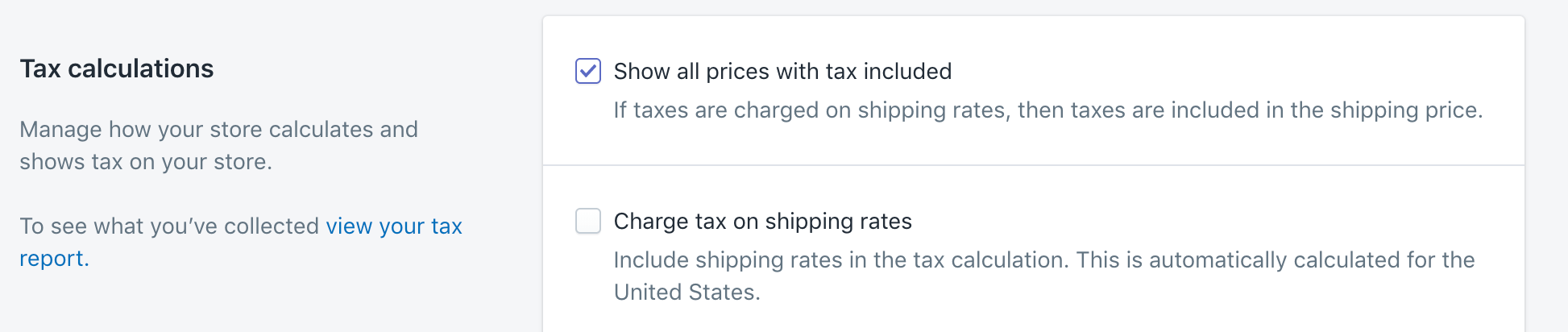Viewport: 1568px width, 332px height.
Task: Click the divider line between the two tax options
Action: point(1033,165)
